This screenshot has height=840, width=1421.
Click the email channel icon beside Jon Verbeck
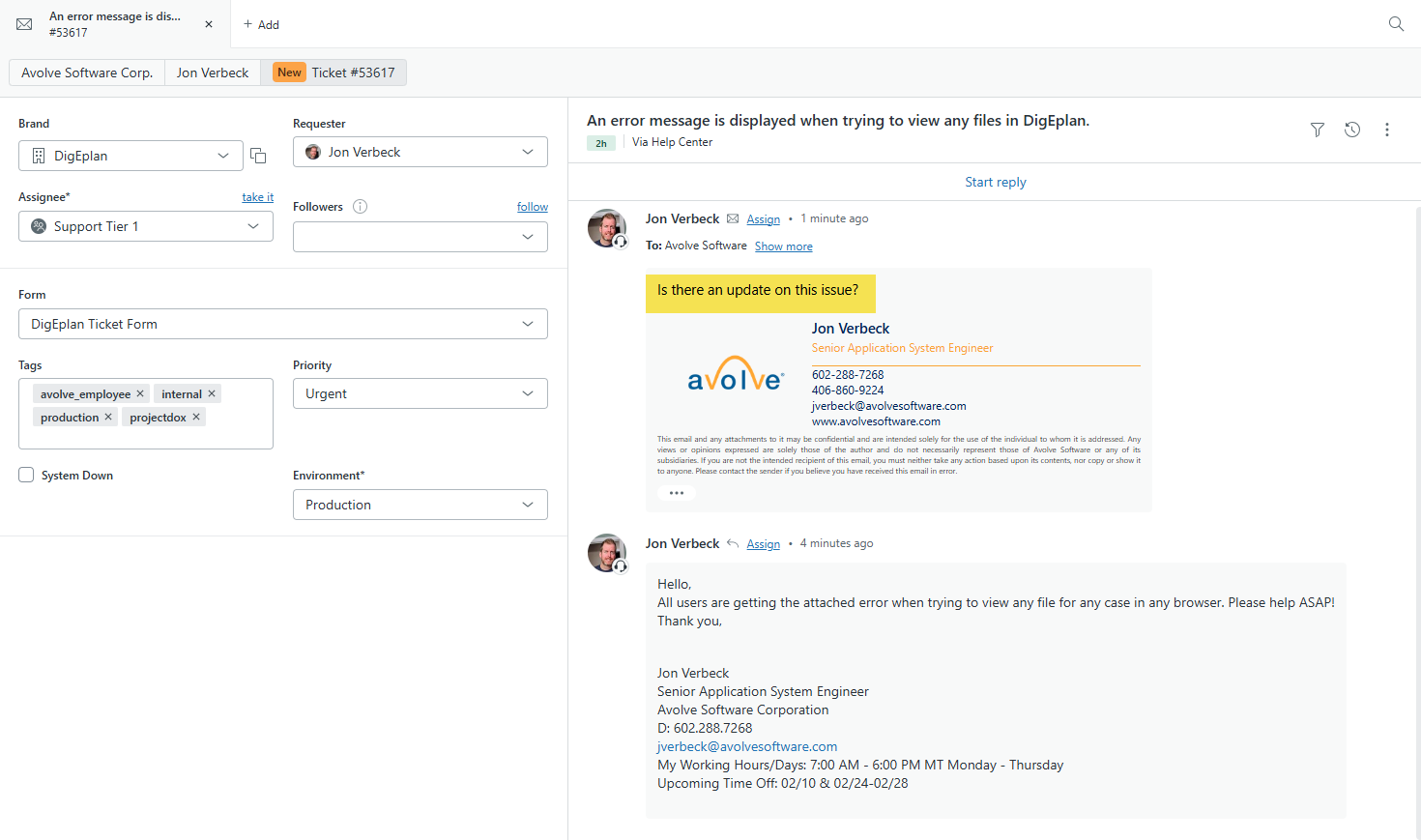[733, 218]
